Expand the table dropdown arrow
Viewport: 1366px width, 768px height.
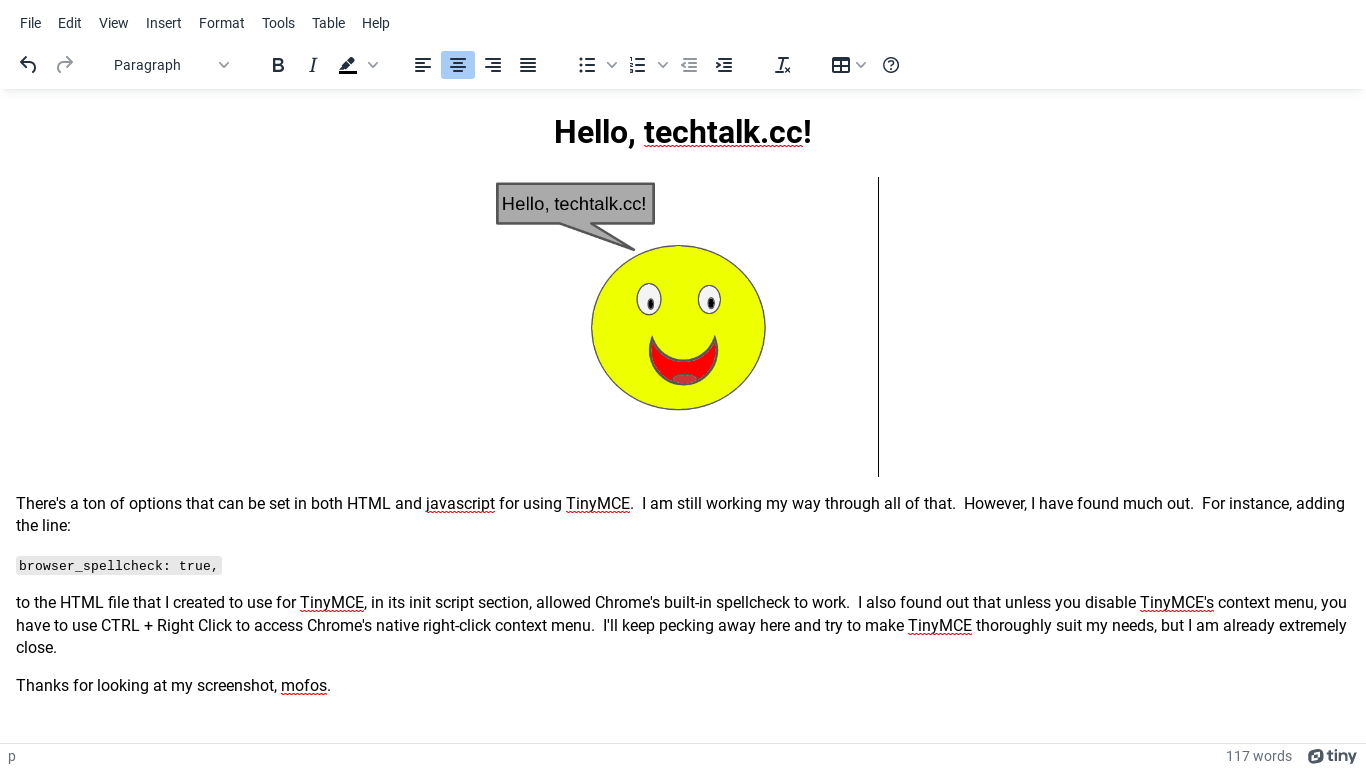click(861, 65)
